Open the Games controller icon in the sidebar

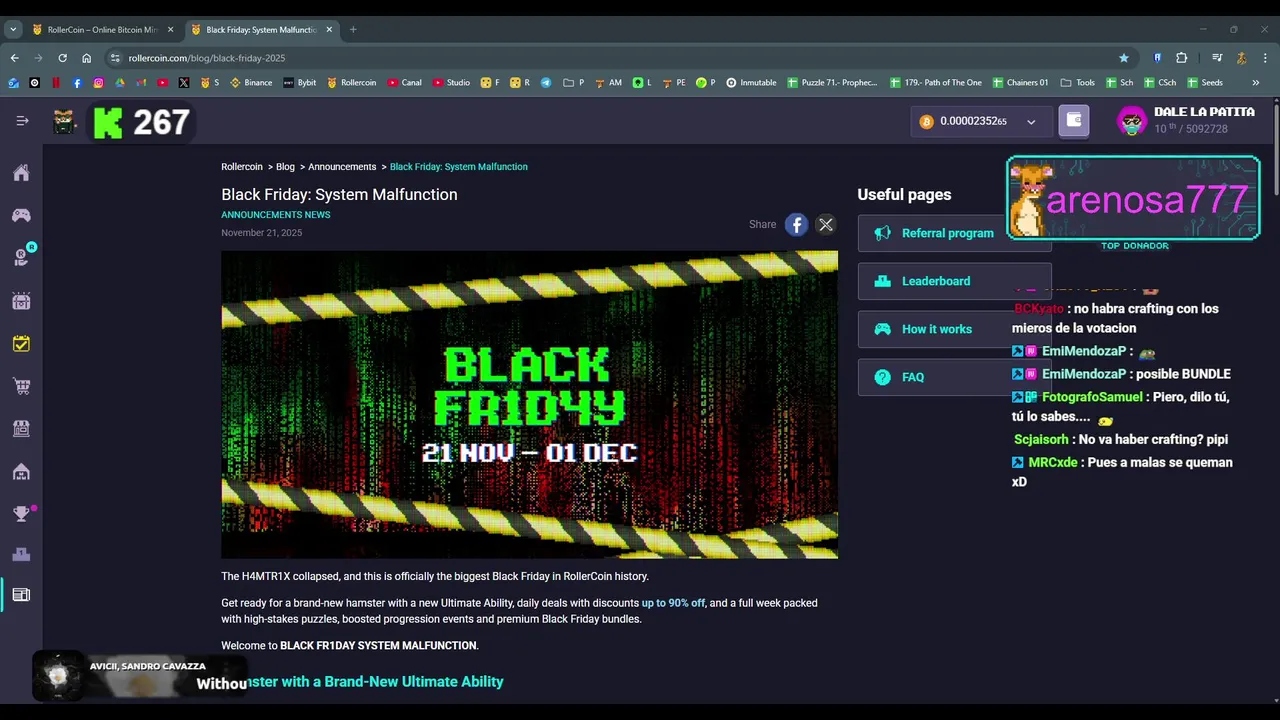pos(21,215)
